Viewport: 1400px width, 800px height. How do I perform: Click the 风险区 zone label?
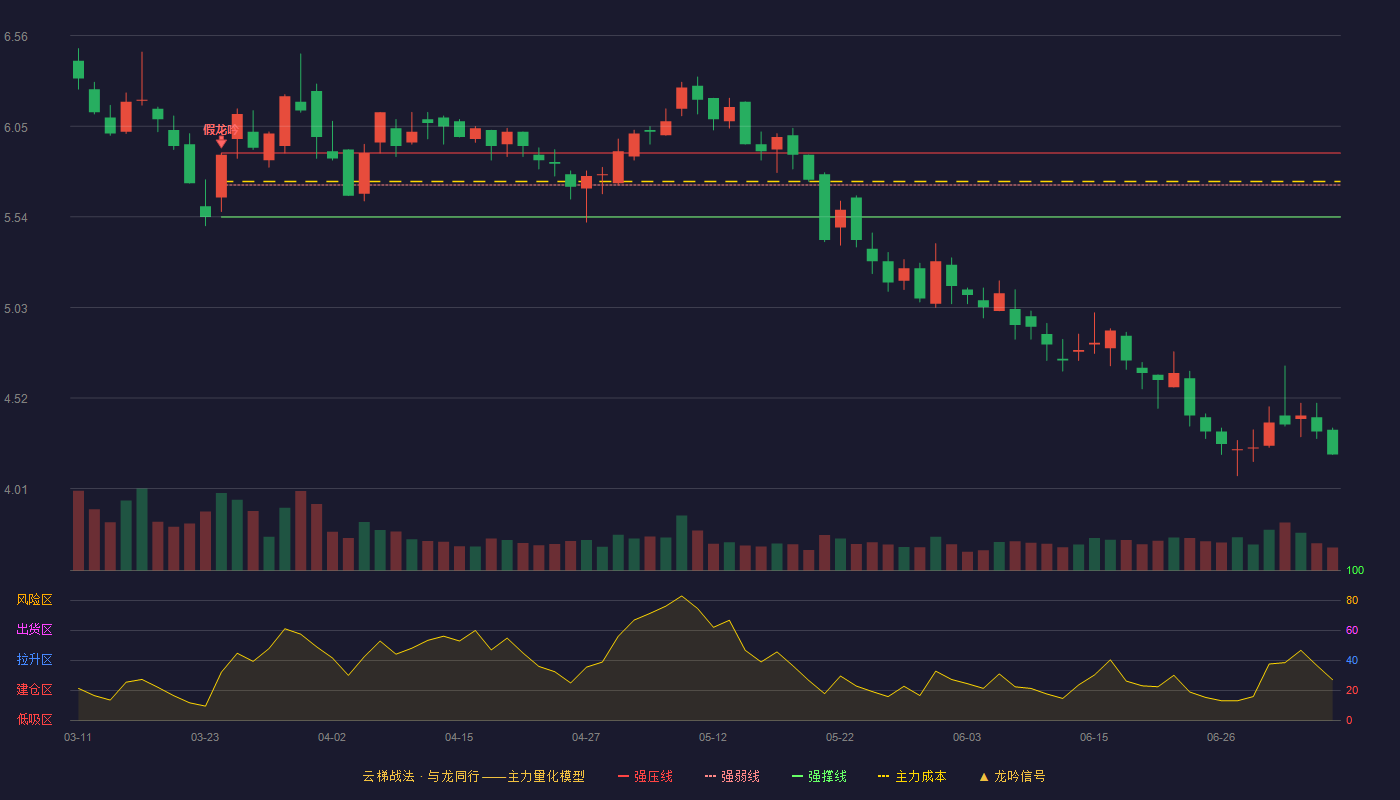point(34,600)
